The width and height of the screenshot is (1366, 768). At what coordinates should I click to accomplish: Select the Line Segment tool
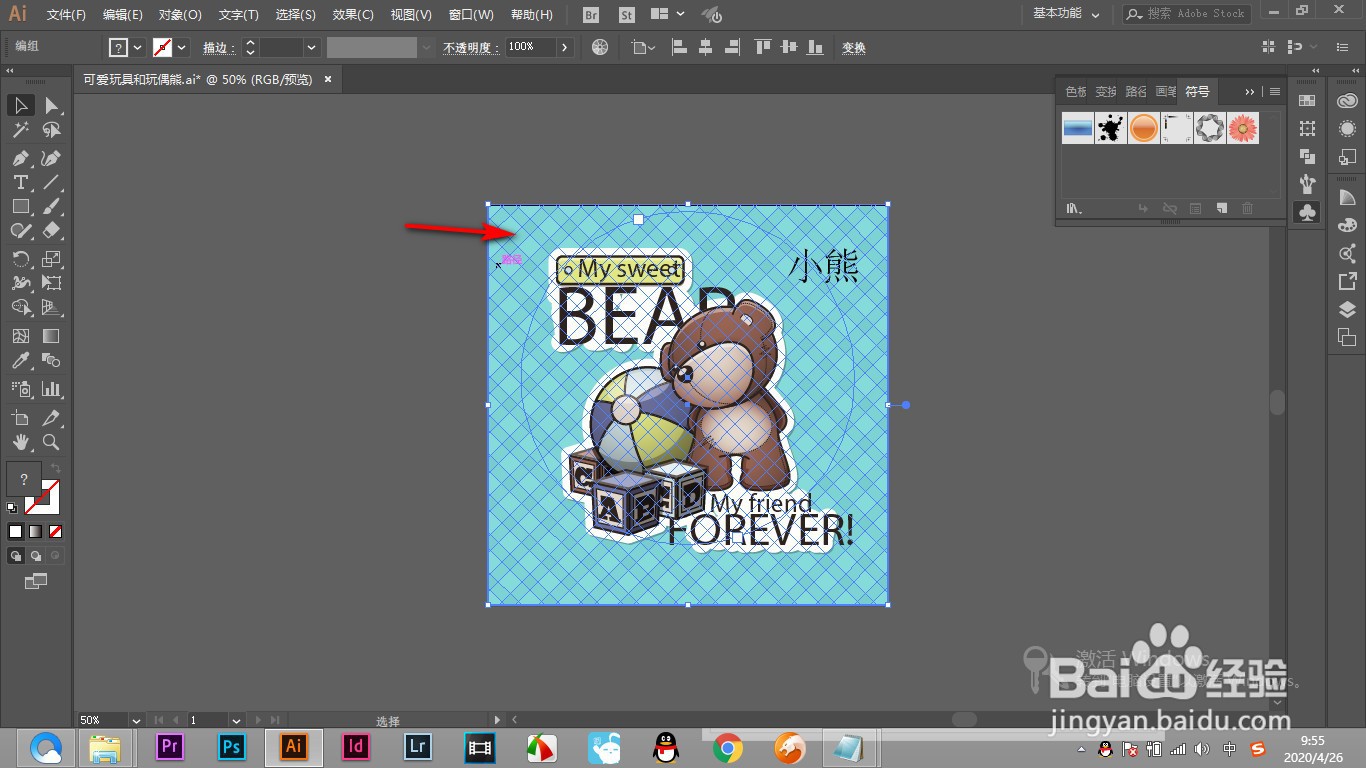tap(51, 182)
